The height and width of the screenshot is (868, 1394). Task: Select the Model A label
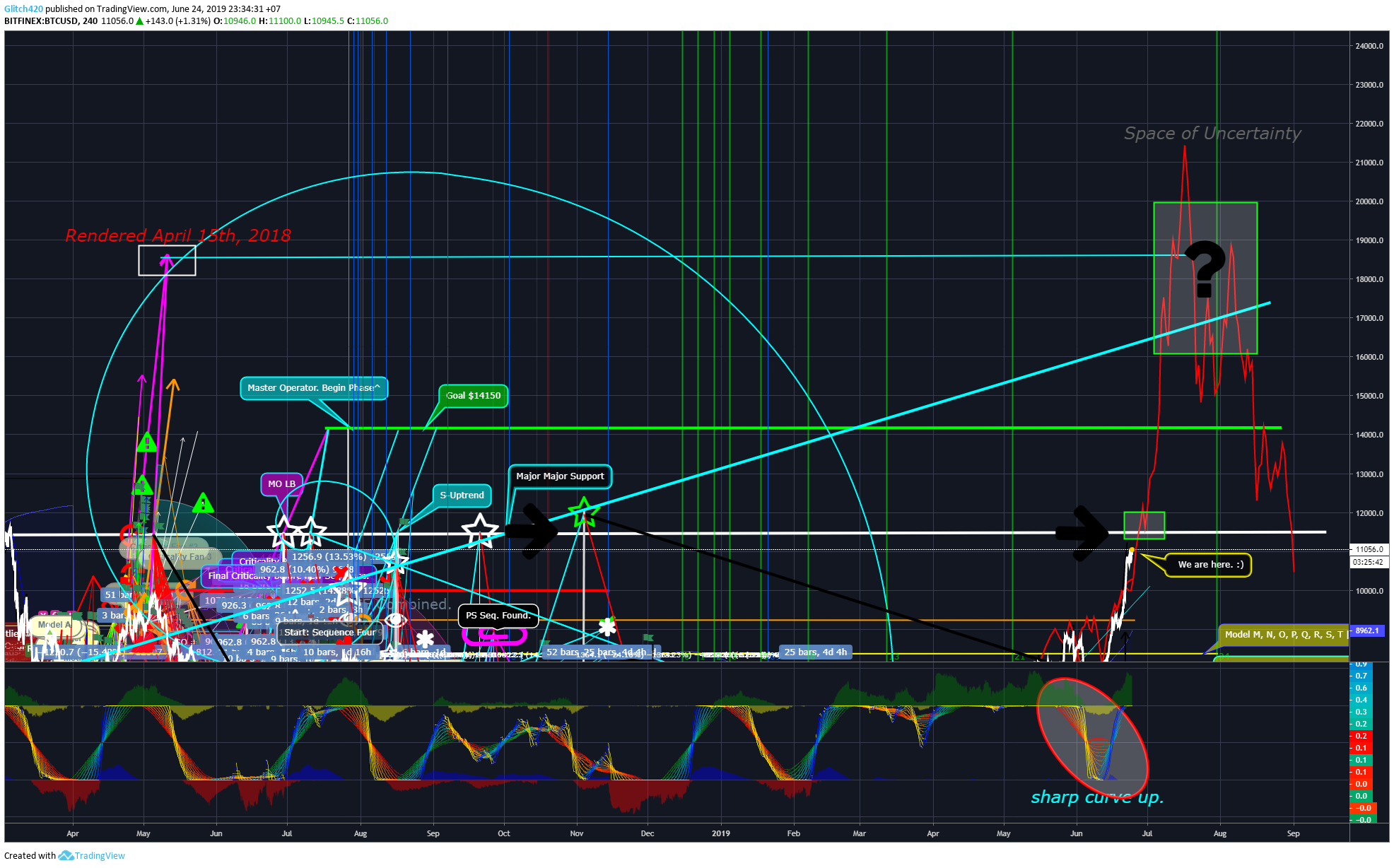[x=54, y=625]
